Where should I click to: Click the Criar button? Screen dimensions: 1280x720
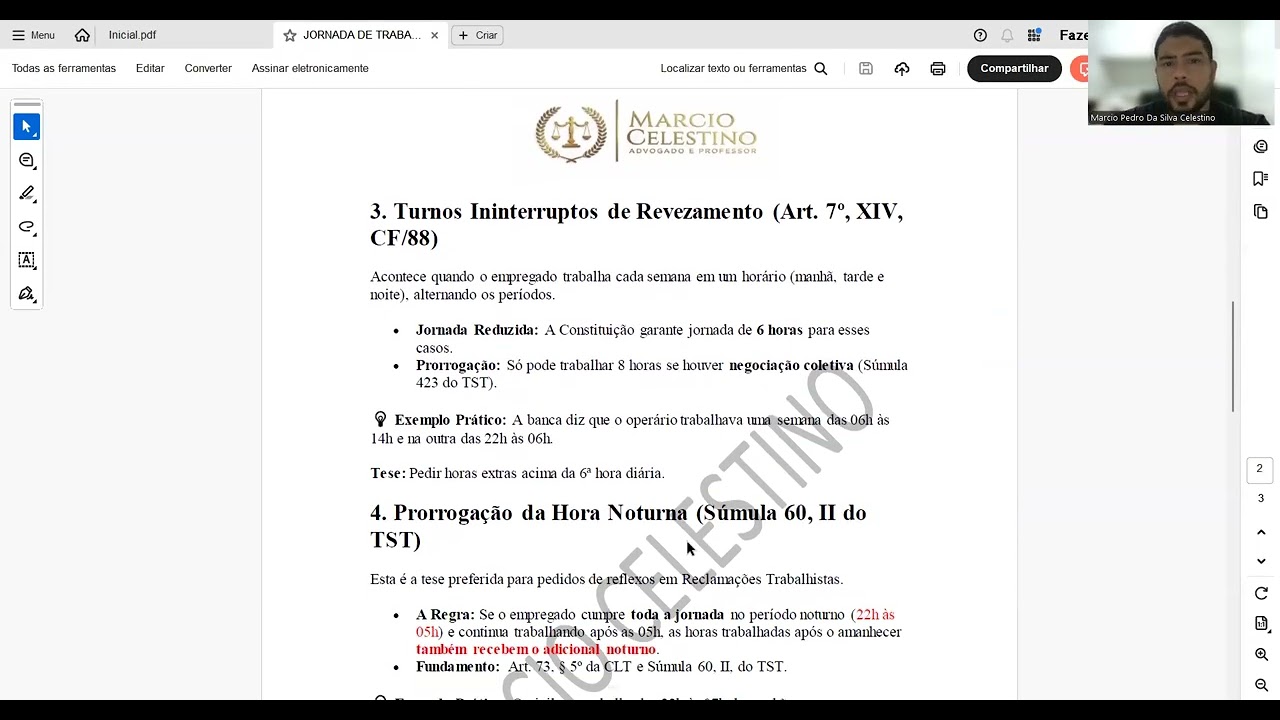pyautogui.click(x=477, y=35)
